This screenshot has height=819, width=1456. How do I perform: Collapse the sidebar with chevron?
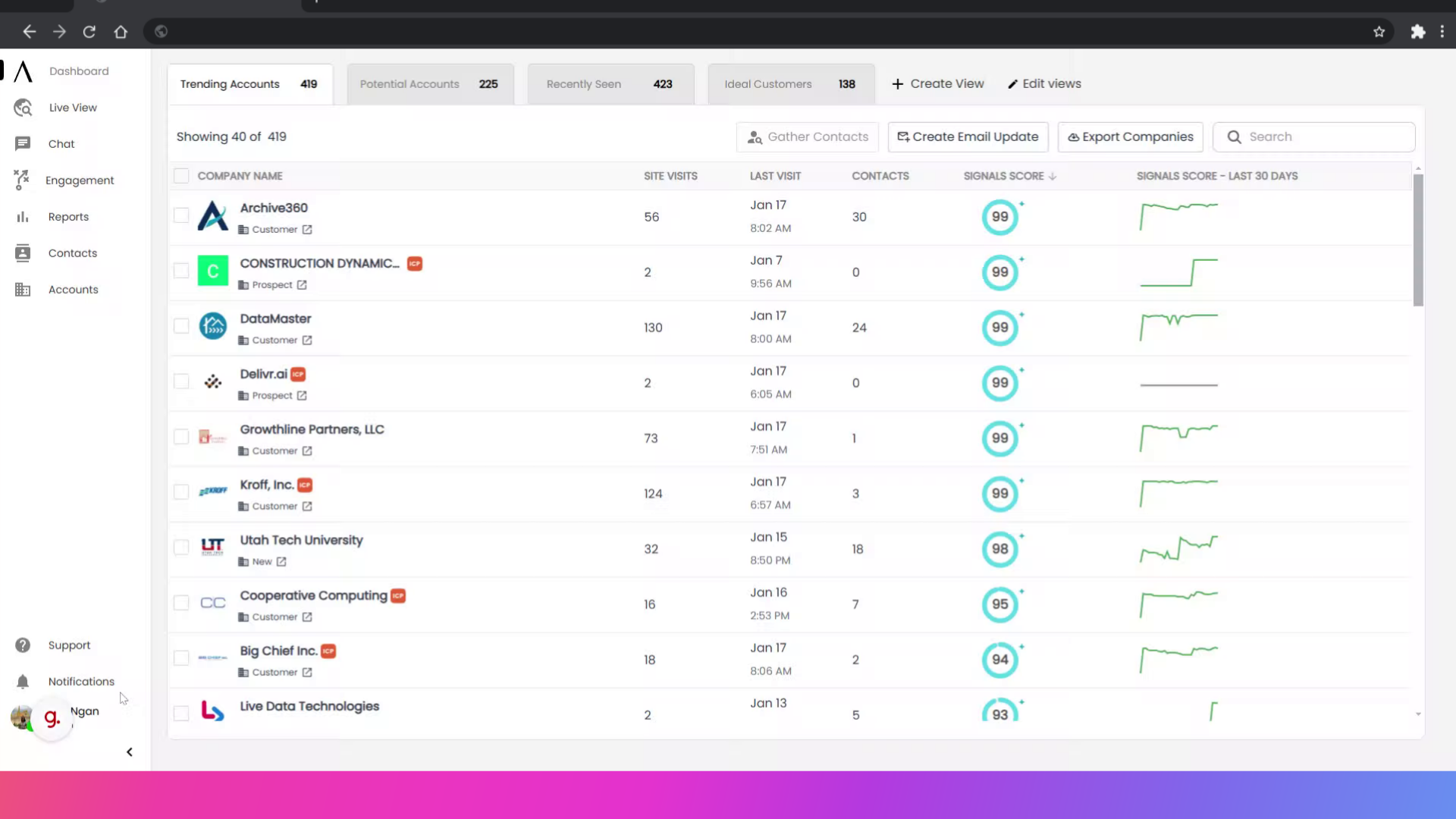click(130, 752)
